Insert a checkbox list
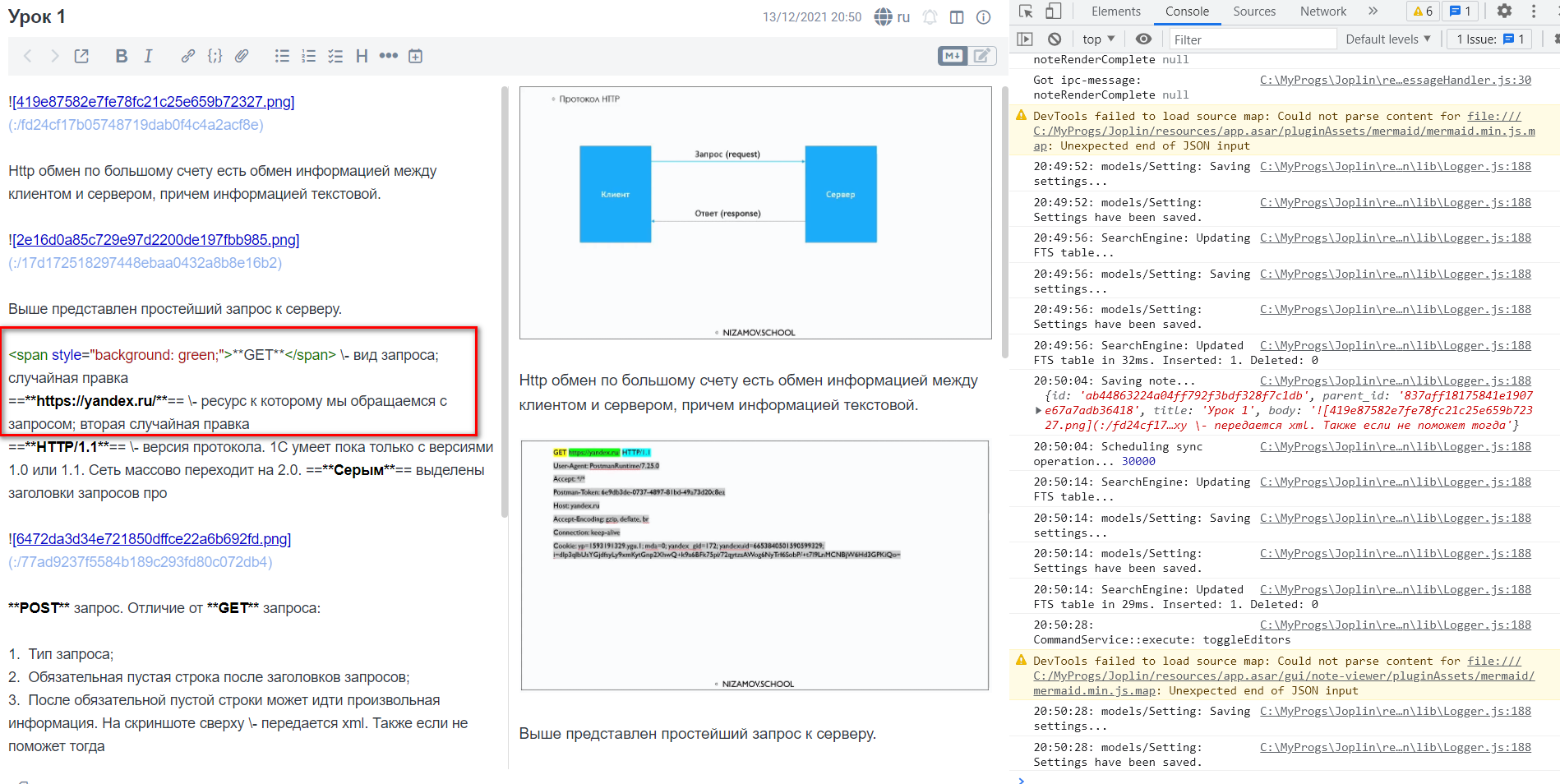 (x=335, y=56)
